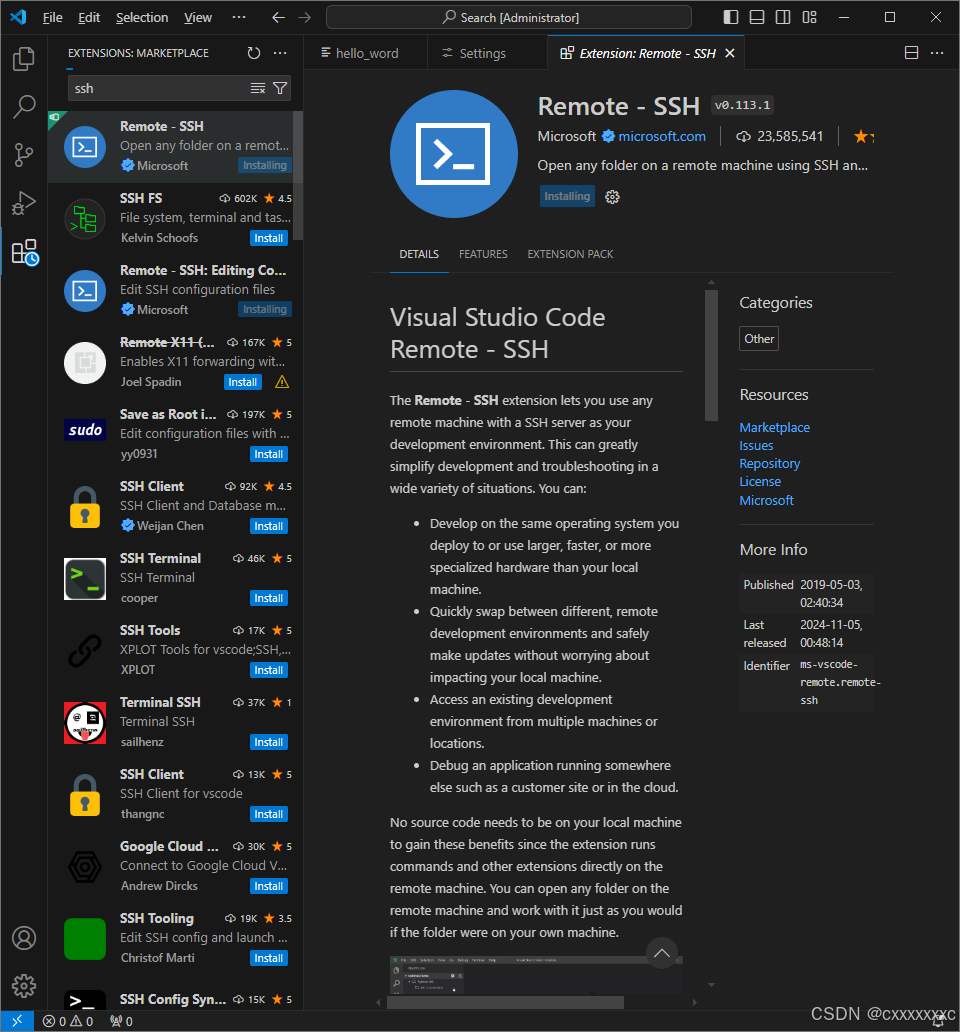The height and width of the screenshot is (1032, 960).
Task: Toggle the bottom panel layout button
Action: click(757, 18)
